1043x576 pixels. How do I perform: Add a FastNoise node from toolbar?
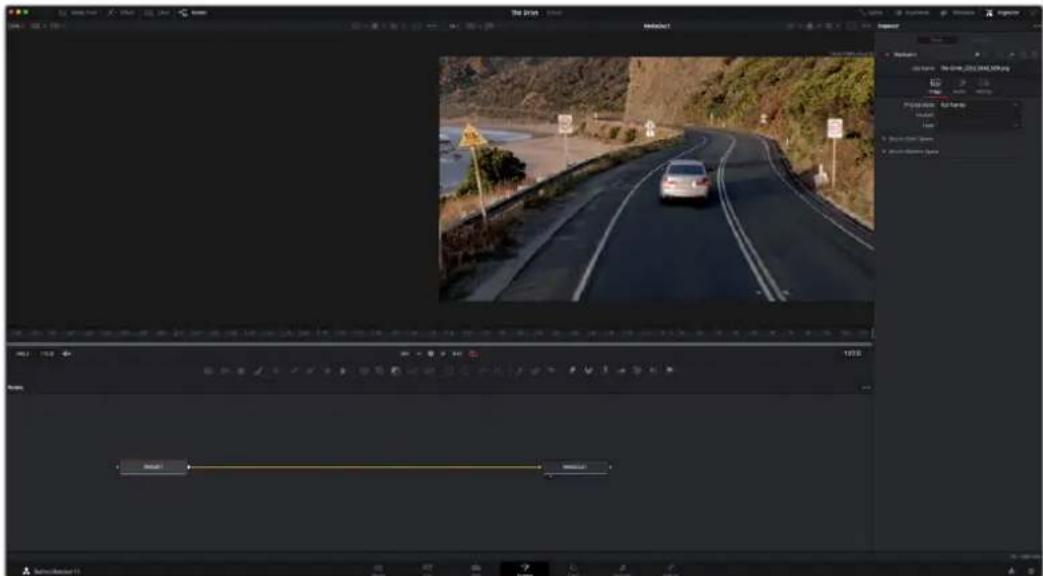tap(224, 370)
